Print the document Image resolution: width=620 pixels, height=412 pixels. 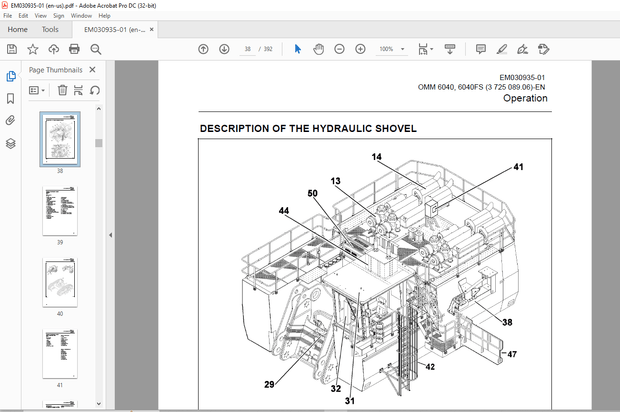pyautogui.click(x=74, y=49)
